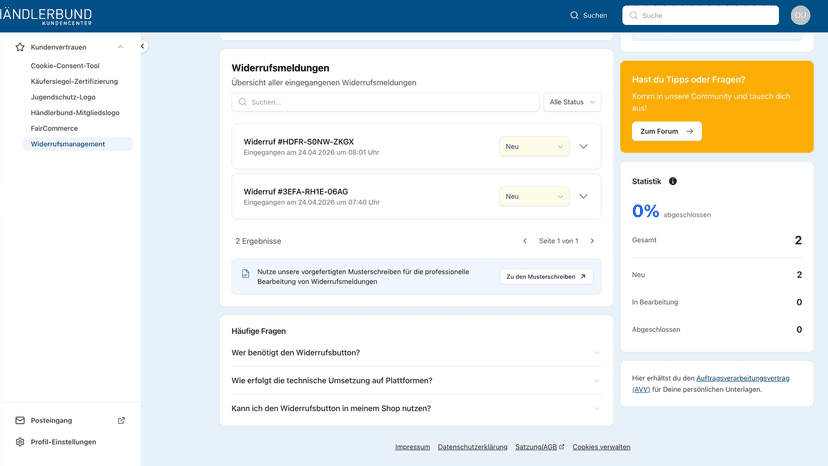
Task: Click 'Eingegangen am 24.04.2026 um 08:01 Uhr'
Action: click(312, 153)
